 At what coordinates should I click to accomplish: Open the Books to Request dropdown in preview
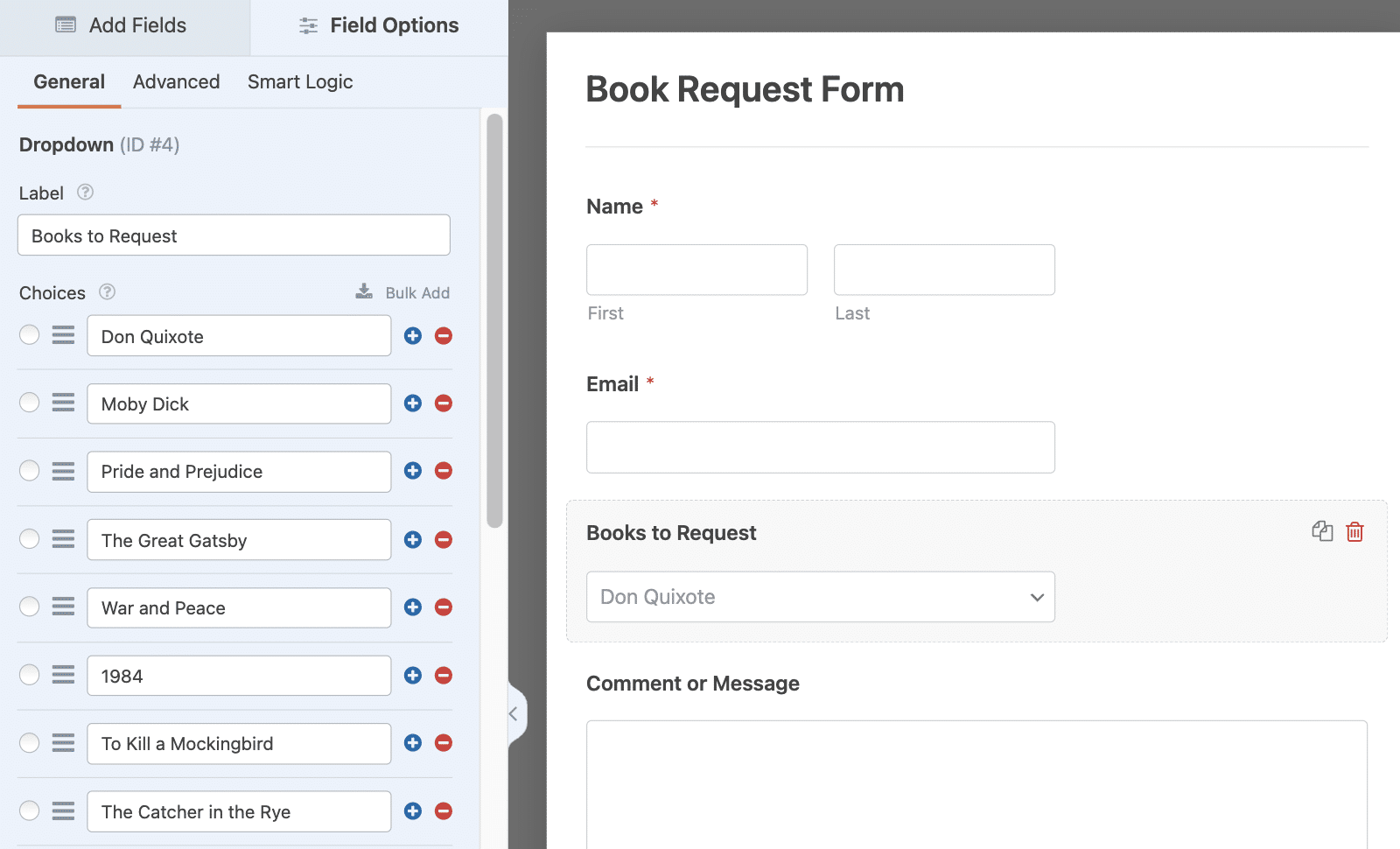pos(820,597)
